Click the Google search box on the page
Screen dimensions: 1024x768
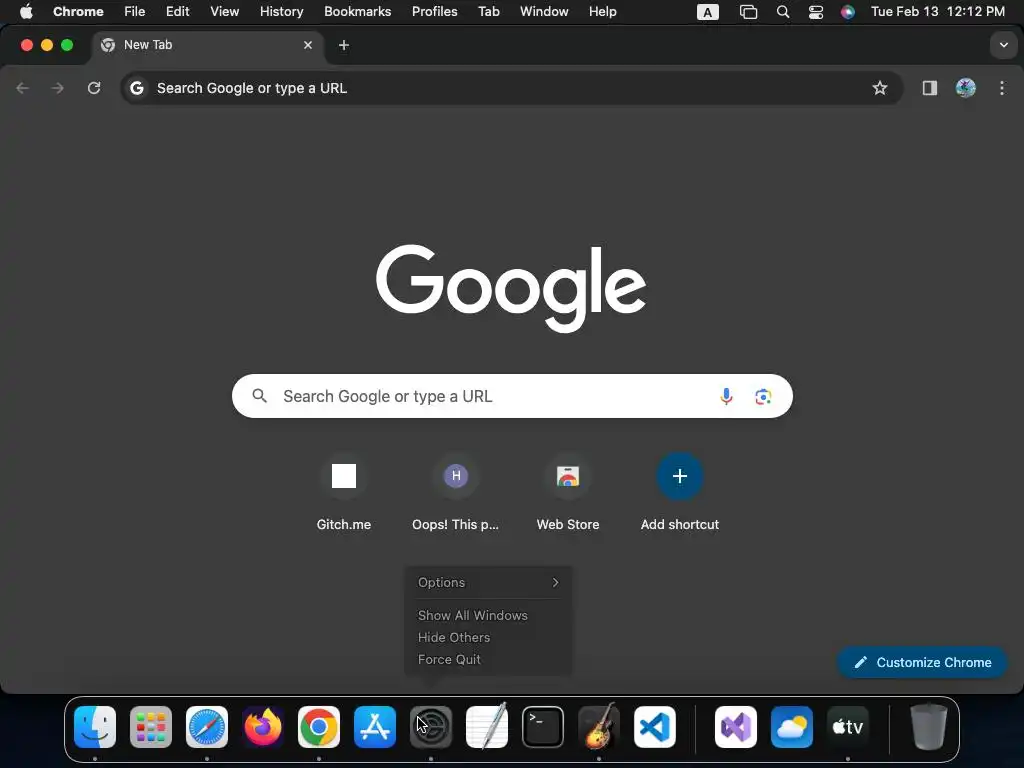(x=513, y=396)
